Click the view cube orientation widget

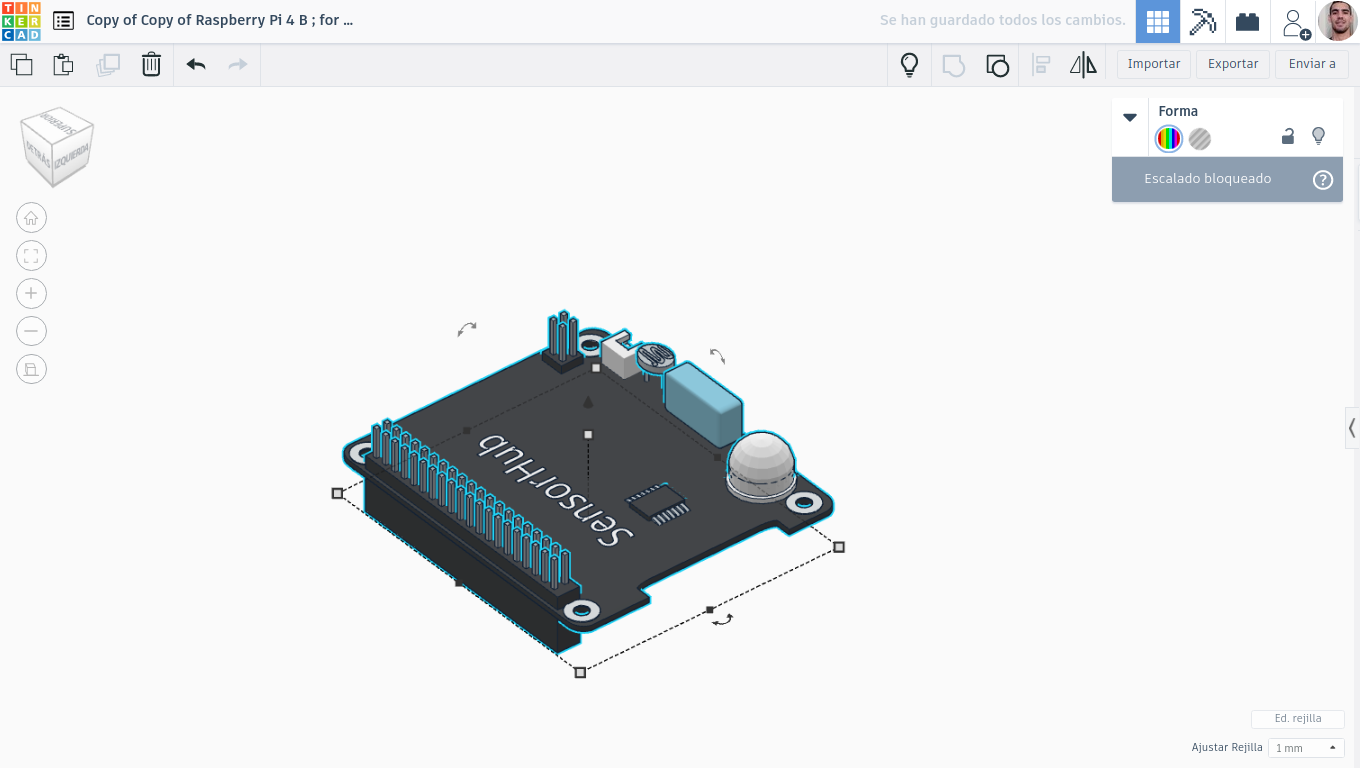(57, 147)
